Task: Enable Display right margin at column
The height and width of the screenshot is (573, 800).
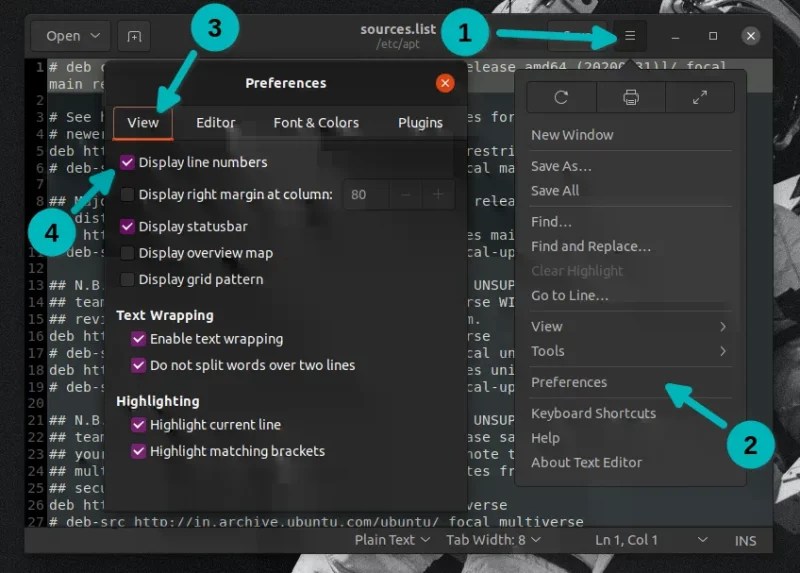Action: 127,194
